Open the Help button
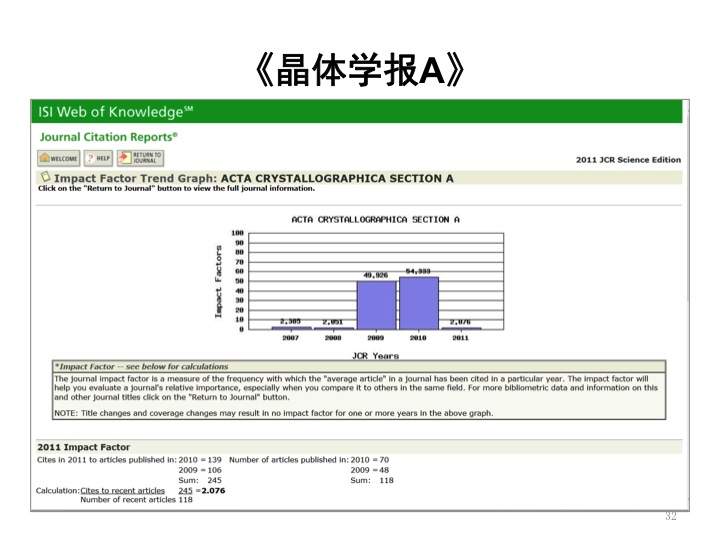The width and height of the screenshot is (720, 540). tap(98, 158)
